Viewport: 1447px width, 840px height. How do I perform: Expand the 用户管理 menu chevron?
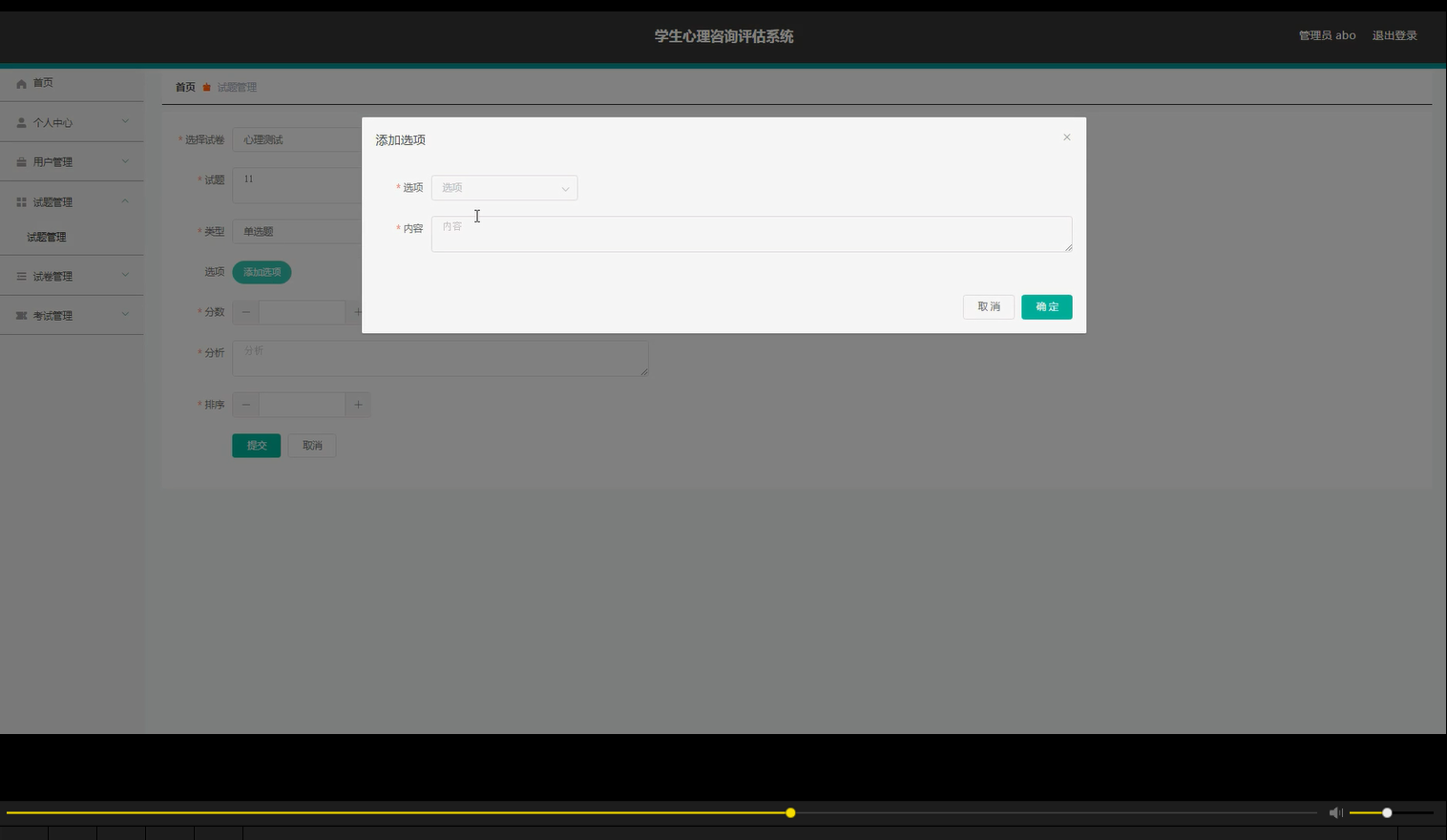pos(125,161)
